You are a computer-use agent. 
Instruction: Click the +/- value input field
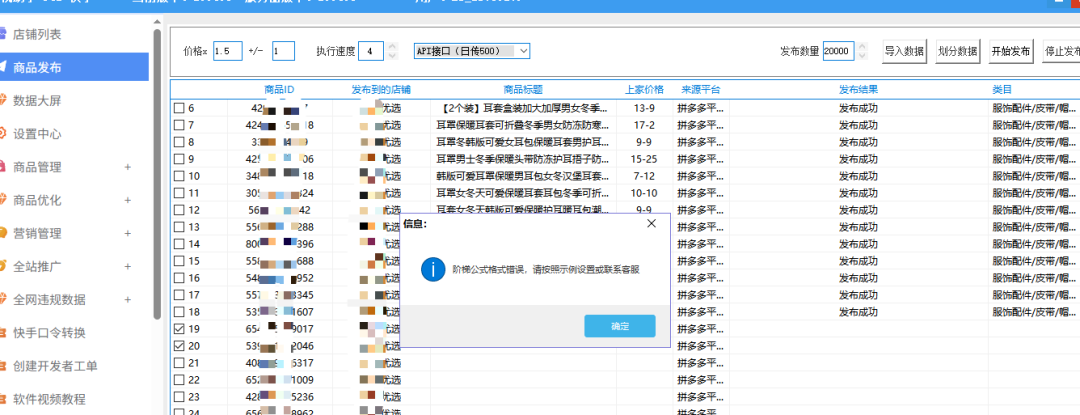tap(283, 51)
